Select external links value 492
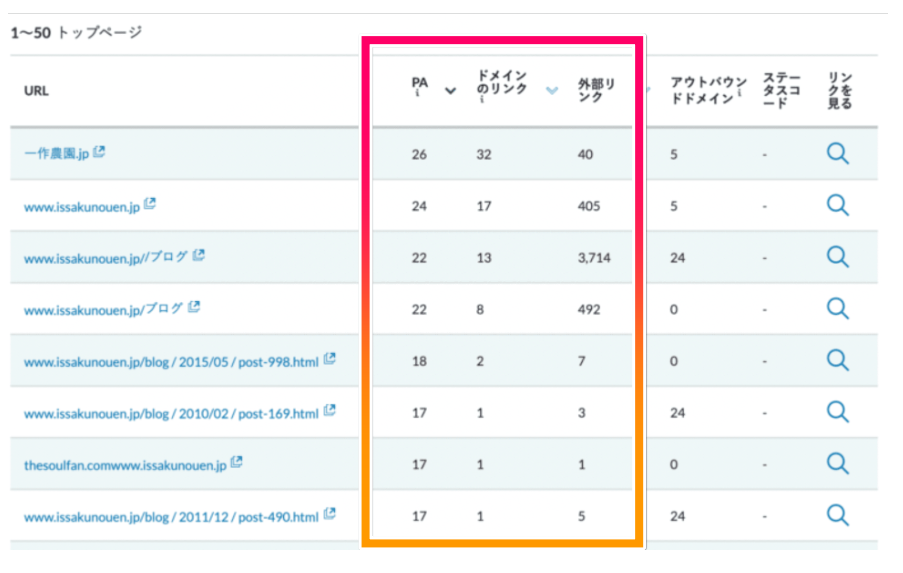This screenshot has height=573, width=903. pyautogui.click(x=589, y=309)
